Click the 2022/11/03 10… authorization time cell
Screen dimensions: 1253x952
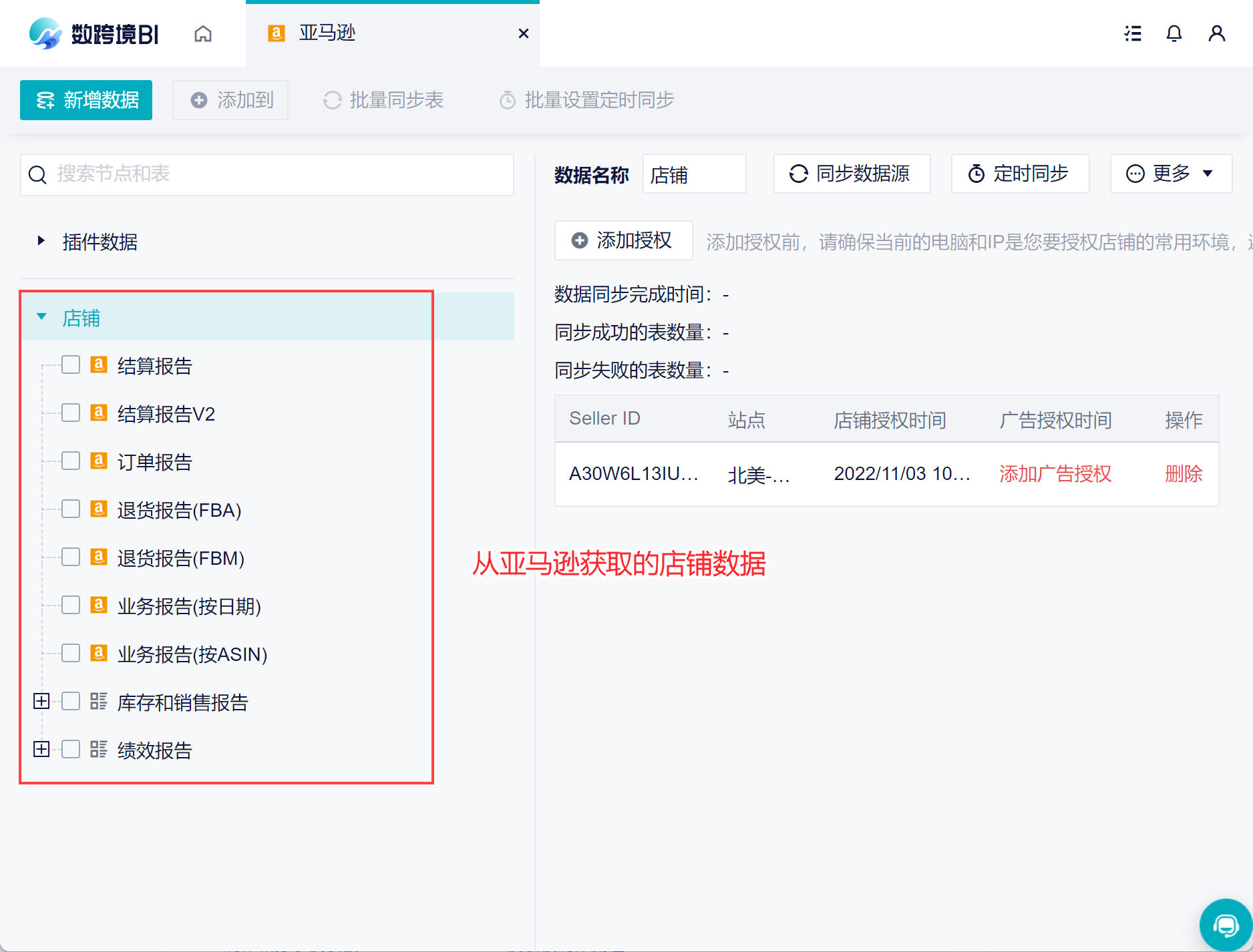click(x=902, y=474)
